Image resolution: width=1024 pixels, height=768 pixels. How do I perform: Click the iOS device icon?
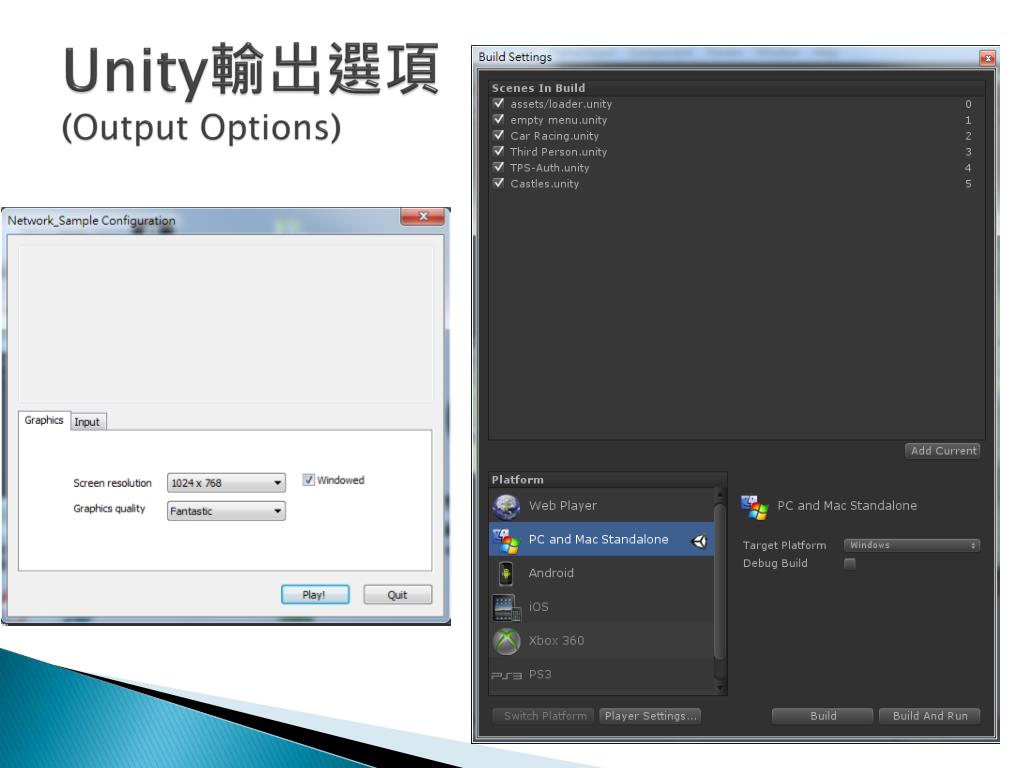[506, 608]
